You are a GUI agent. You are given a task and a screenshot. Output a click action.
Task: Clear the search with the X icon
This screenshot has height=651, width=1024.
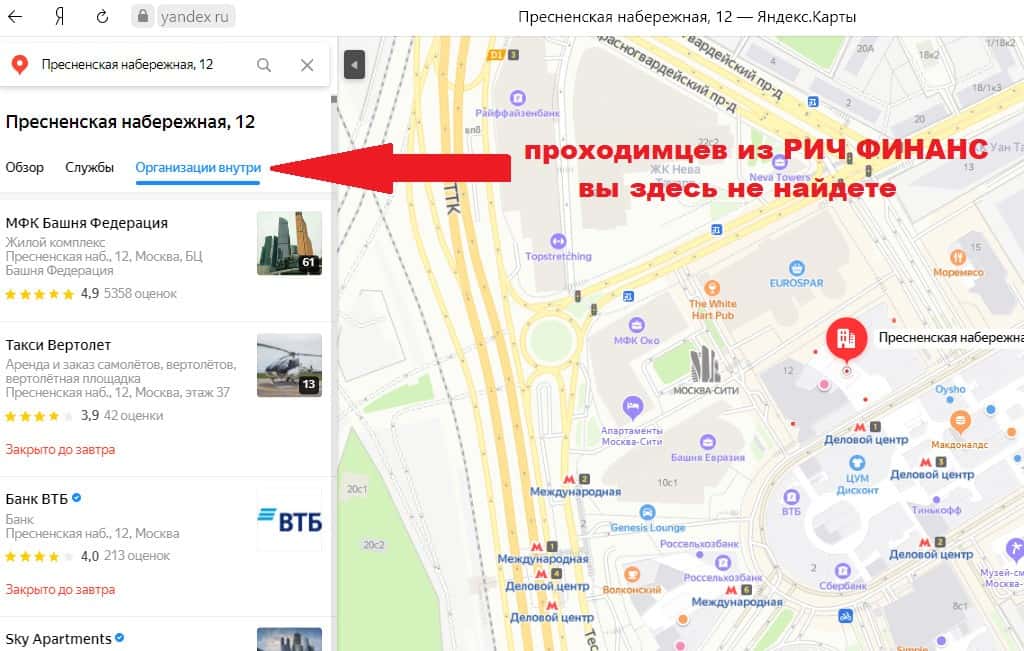click(307, 65)
